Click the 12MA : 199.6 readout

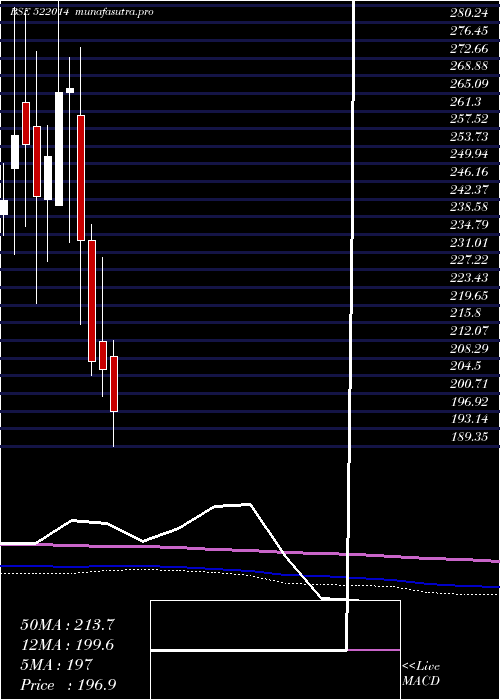click(67, 645)
